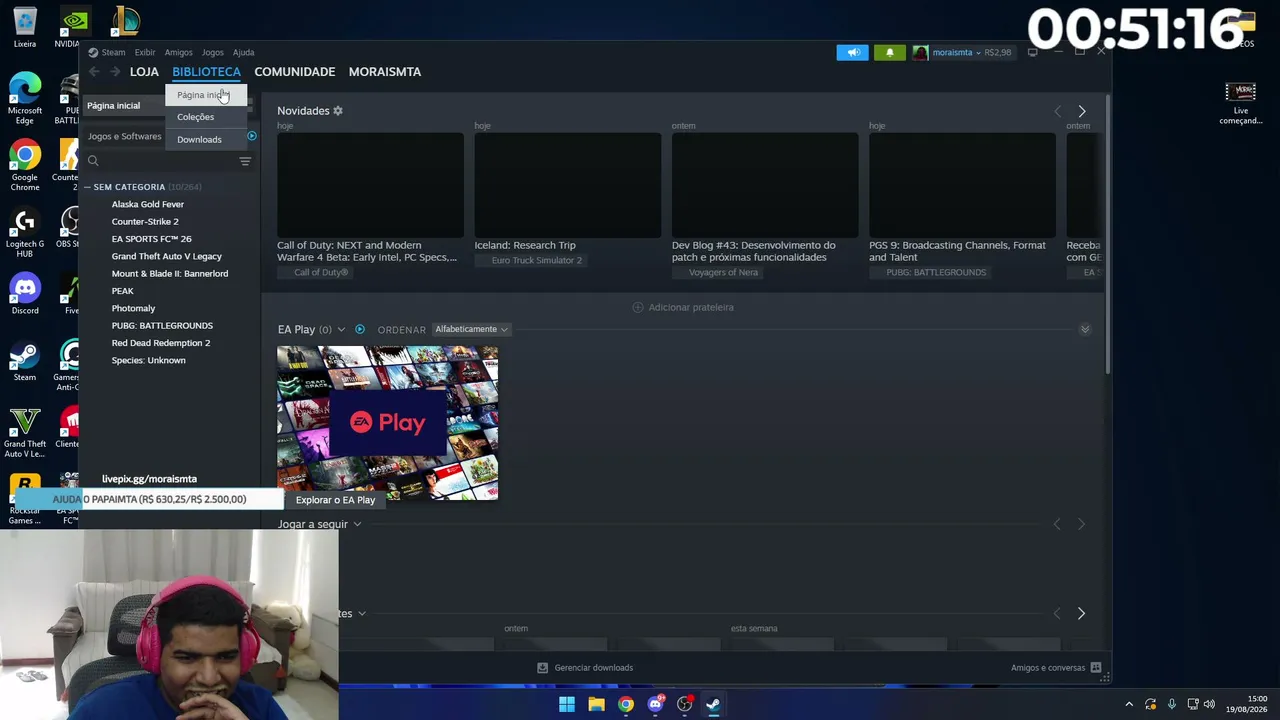
Task: Collapse the SEM CATEGORIA game list
Action: pyautogui.click(x=87, y=187)
